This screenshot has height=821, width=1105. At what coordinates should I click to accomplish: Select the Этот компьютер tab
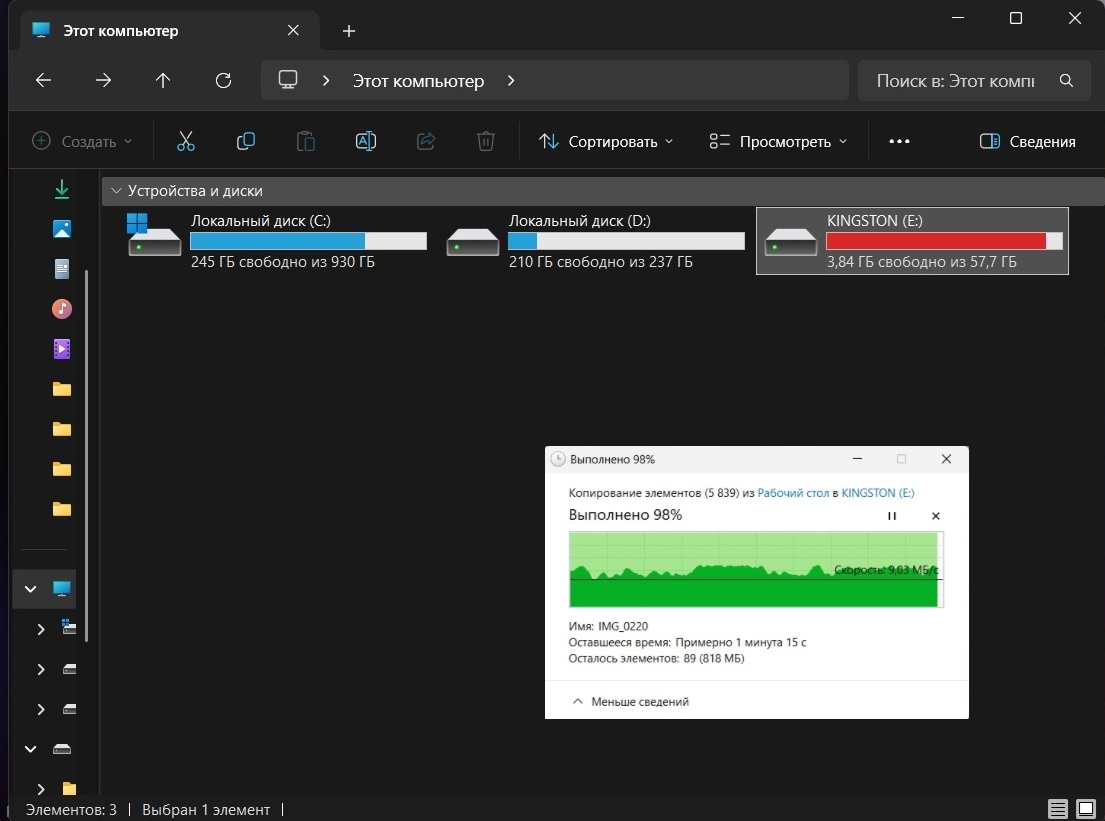[x=169, y=30]
